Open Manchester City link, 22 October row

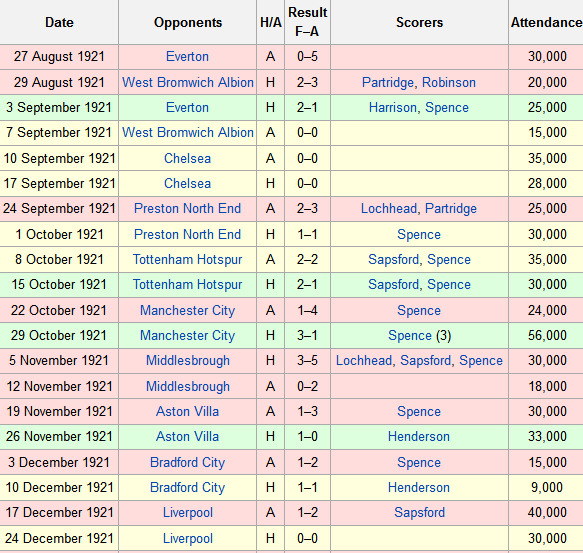(187, 311)
